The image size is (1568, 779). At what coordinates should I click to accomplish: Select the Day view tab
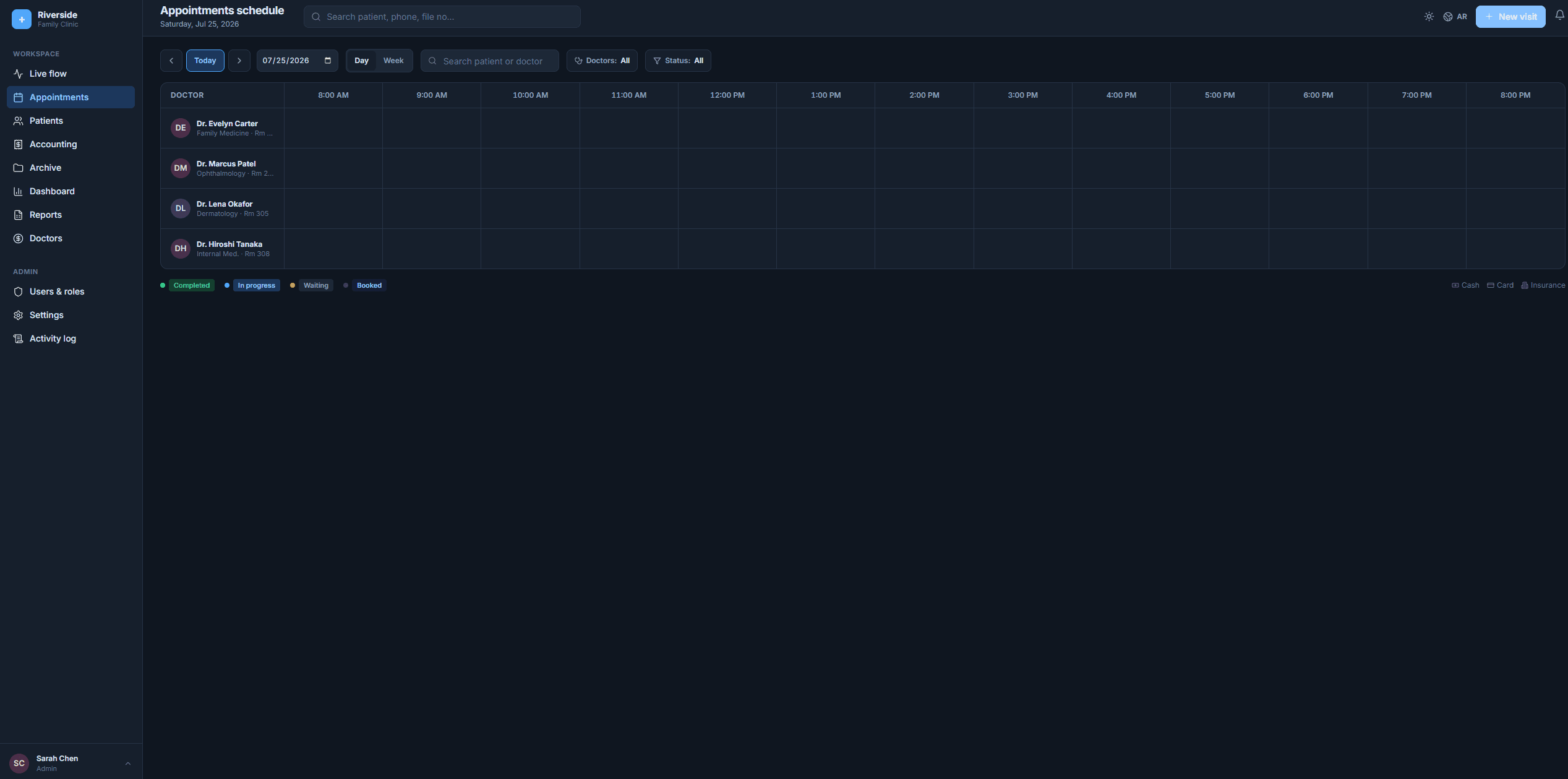(361, 61)
